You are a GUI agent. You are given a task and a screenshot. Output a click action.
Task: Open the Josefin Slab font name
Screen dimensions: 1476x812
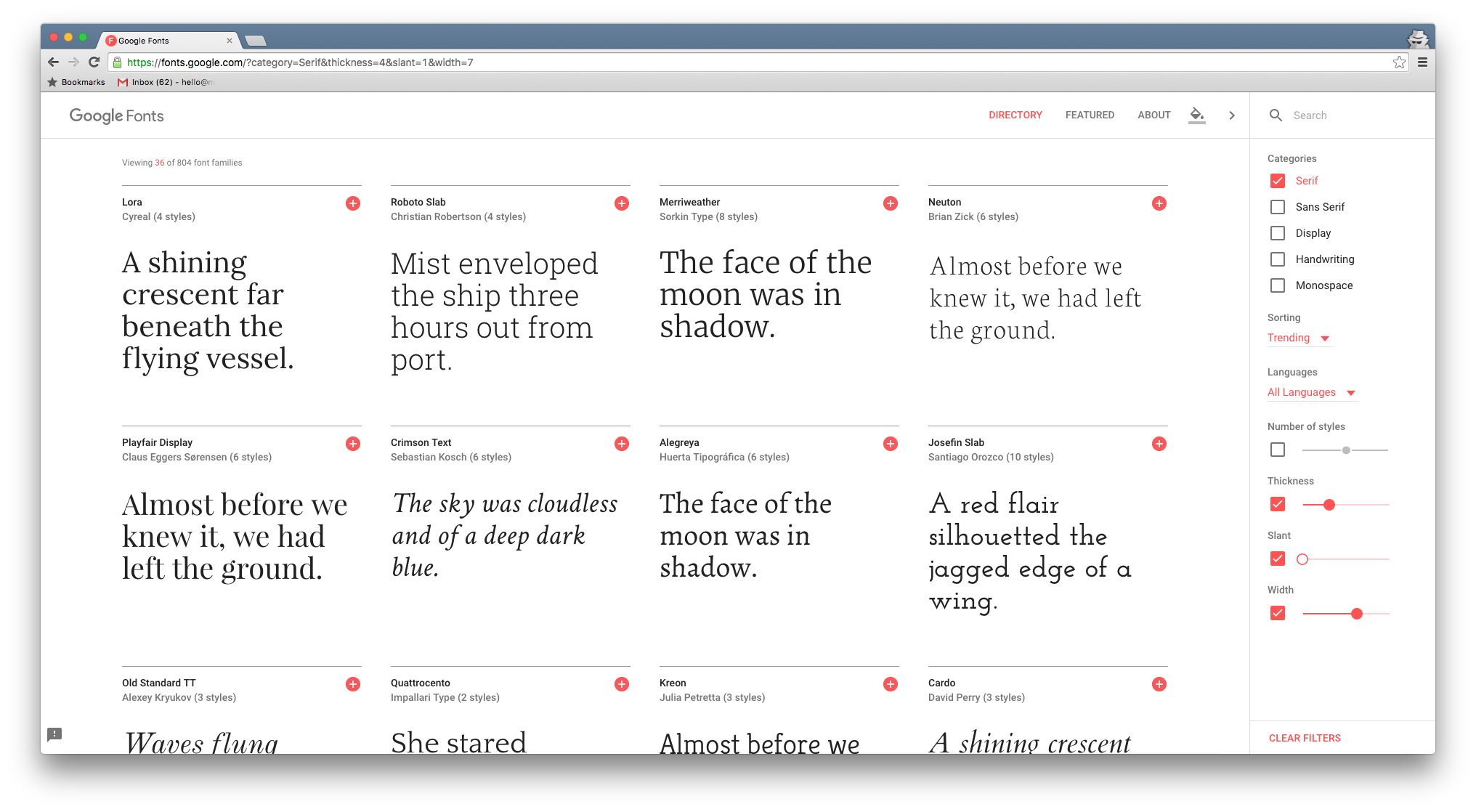pyautogui.click(x=956, y=442)
